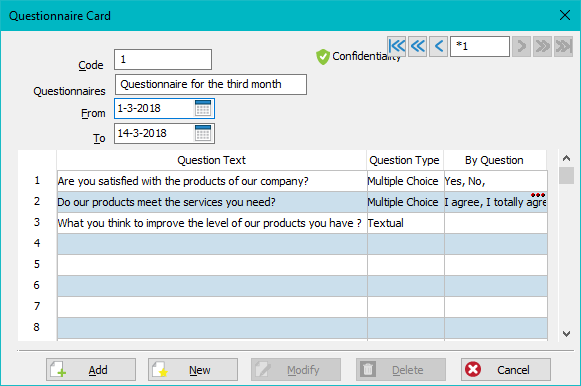
Task: Open the To date calendar picker
Action: point(203,133)
